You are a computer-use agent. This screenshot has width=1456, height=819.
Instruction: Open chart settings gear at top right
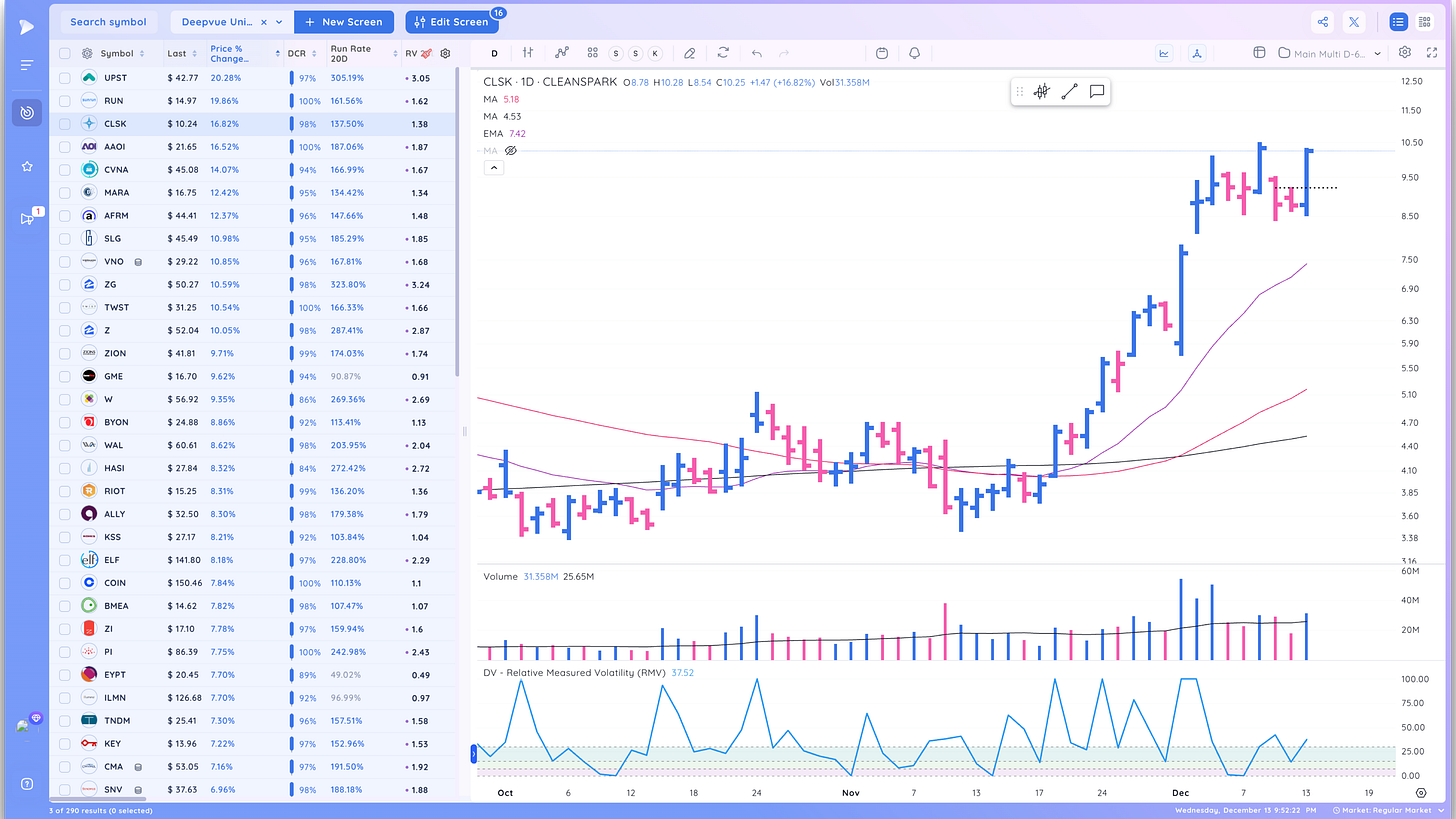click(1405, 52)
